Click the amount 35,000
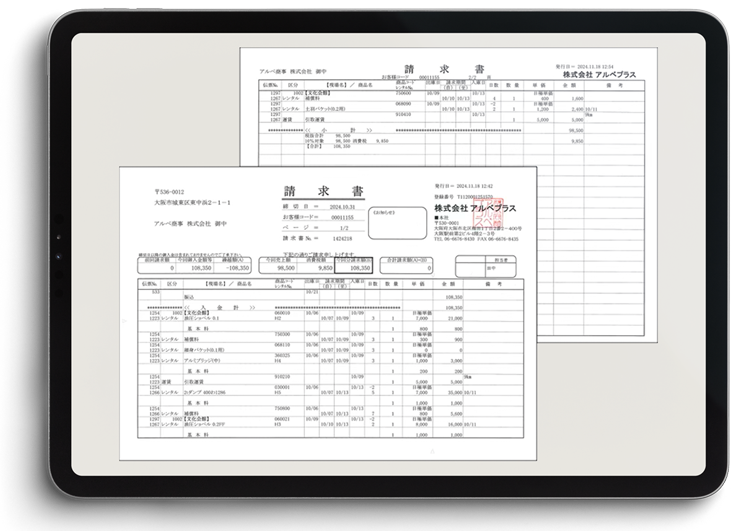Viewport: 734px width, 531px height. 455,393
